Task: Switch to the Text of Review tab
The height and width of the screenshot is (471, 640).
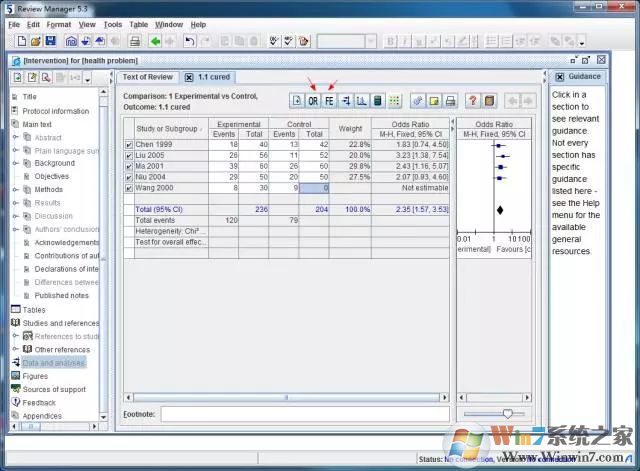Action: 148,77
